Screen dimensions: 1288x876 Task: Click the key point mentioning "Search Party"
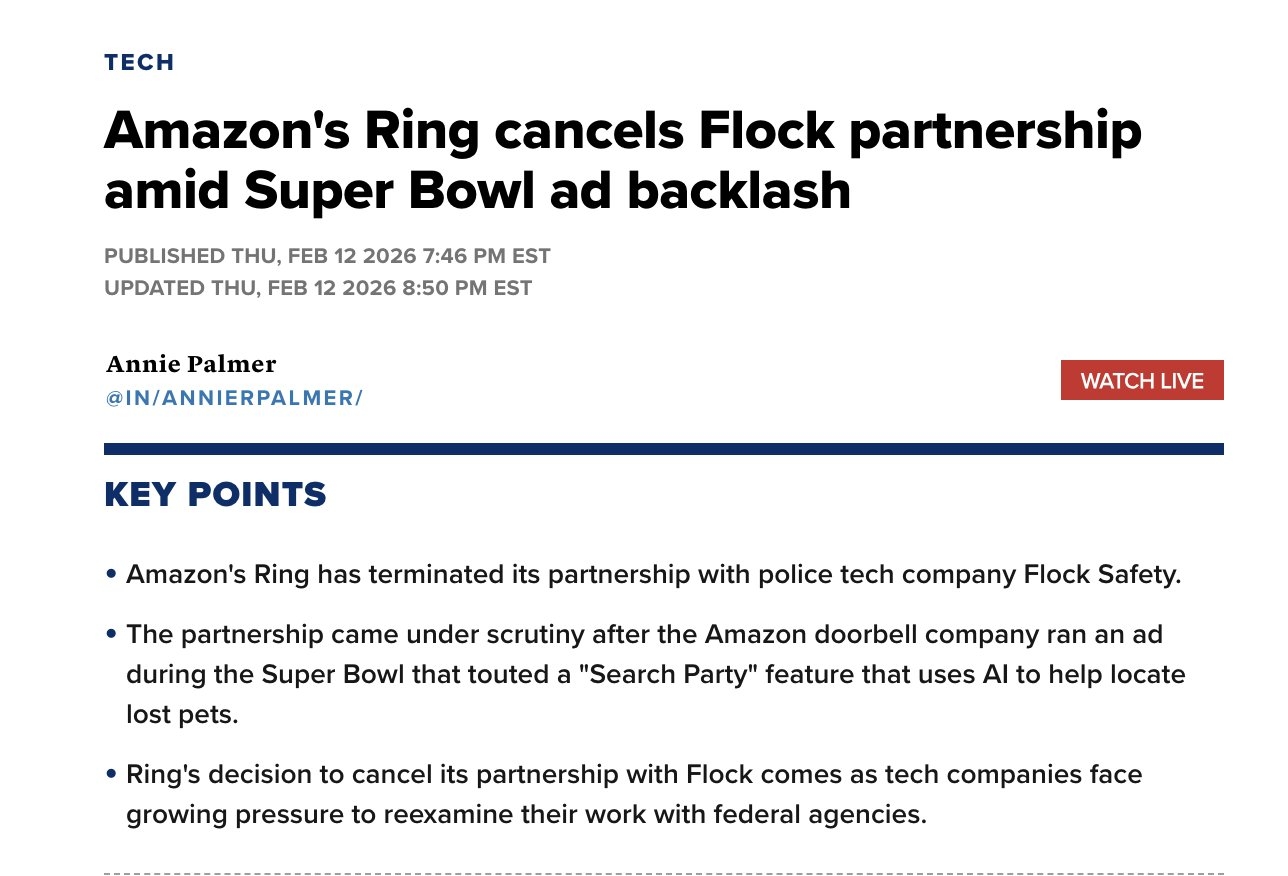coord(655,675)
